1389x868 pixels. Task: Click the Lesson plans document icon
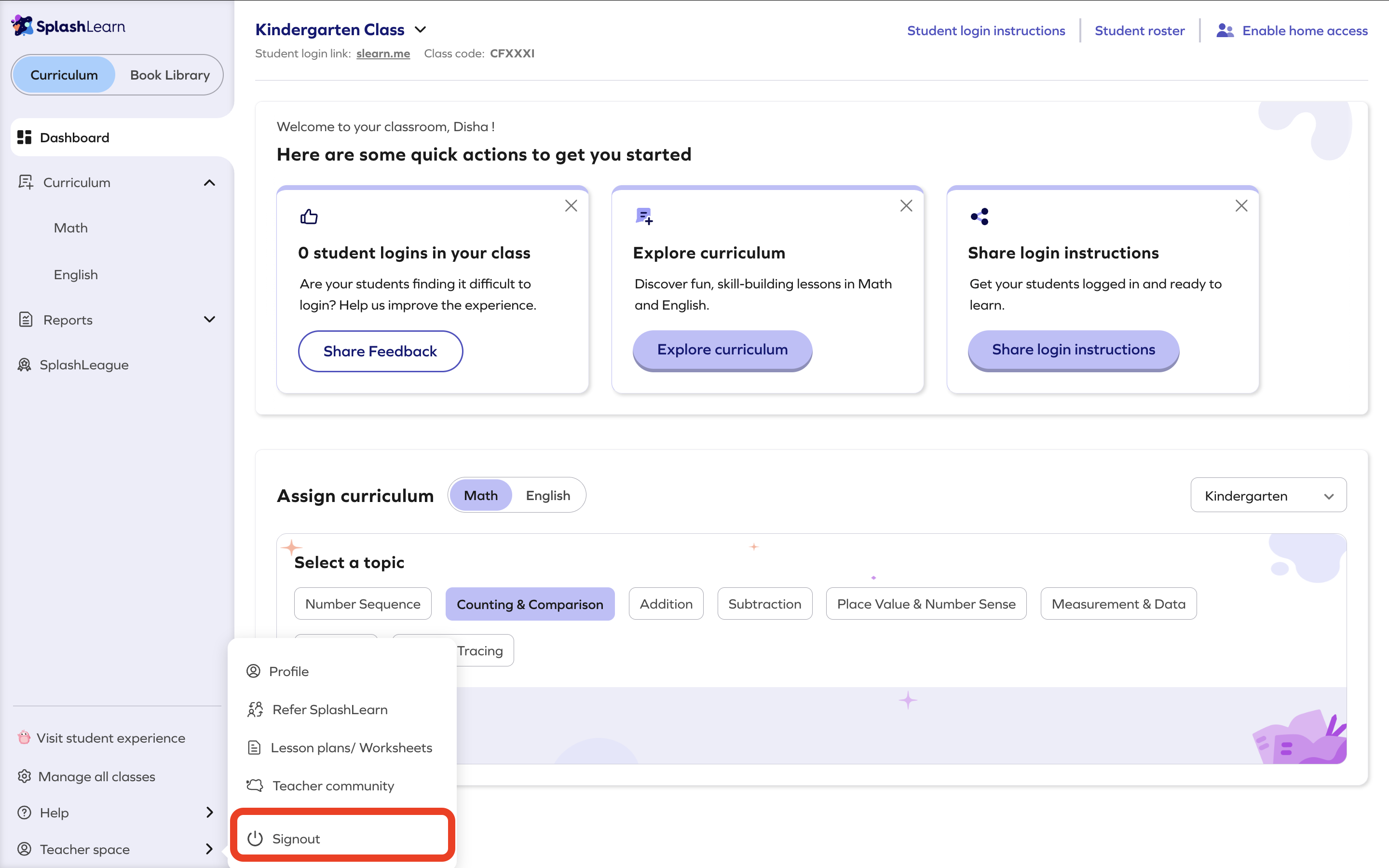point(254,747)
